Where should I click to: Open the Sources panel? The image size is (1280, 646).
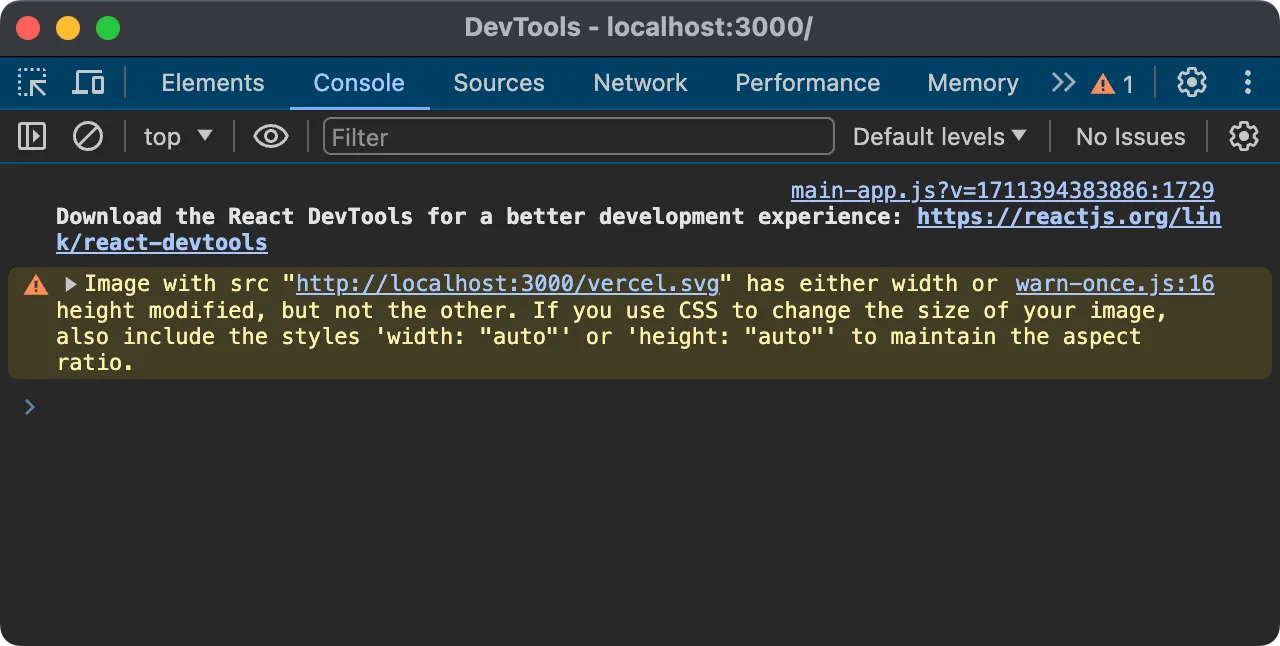click(x=498, y=83)
